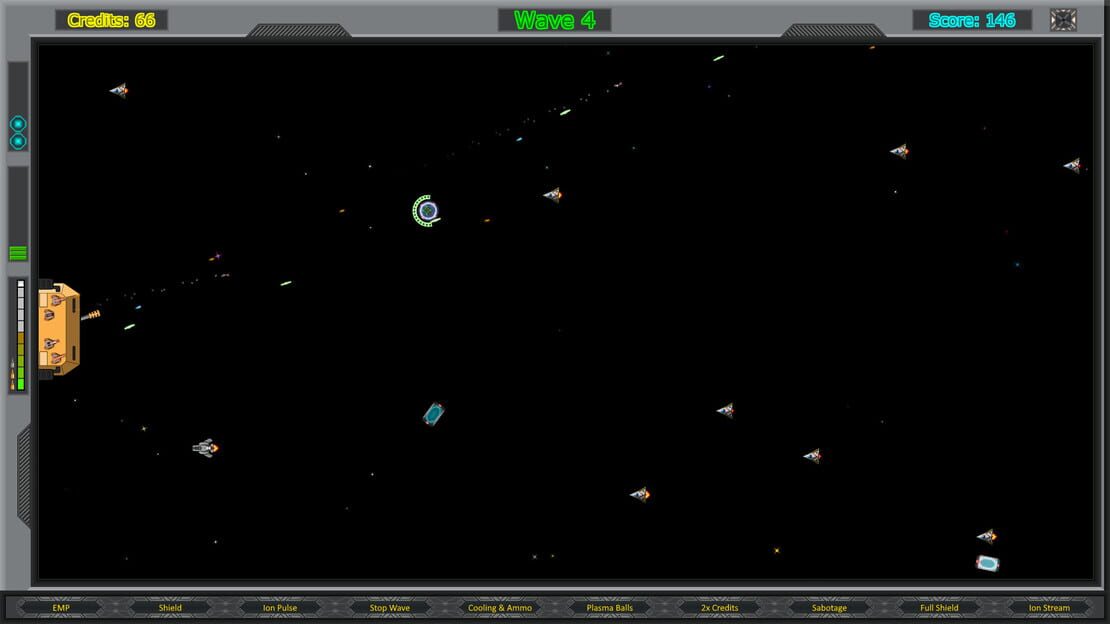Collect the teal crate near the Full Shield button
The height and width of the screenshot is (624, 1110).
point(988,563)
